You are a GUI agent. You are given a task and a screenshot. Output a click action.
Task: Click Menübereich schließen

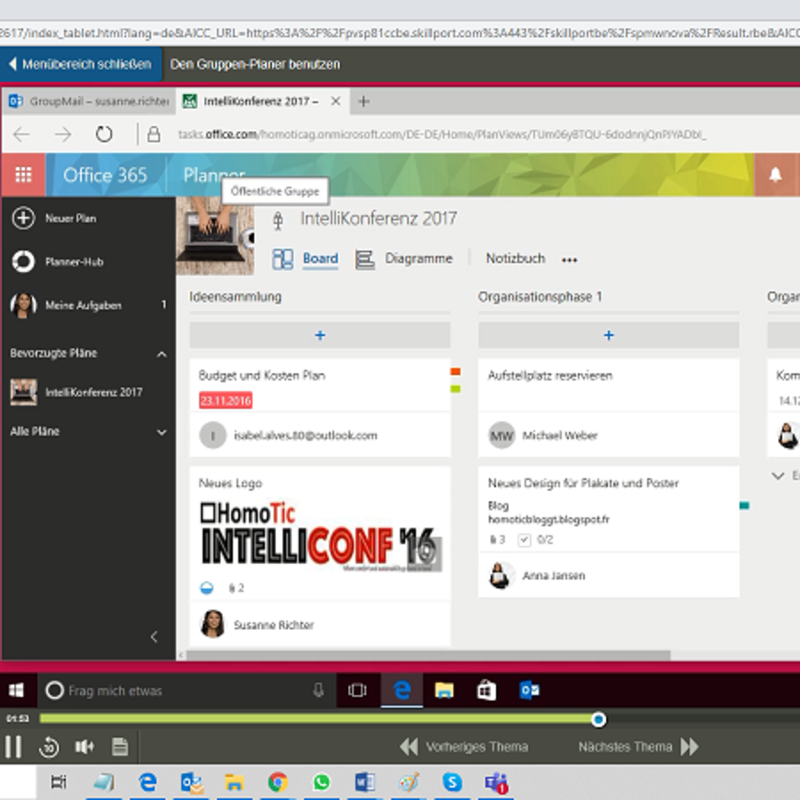click(81, 64)
